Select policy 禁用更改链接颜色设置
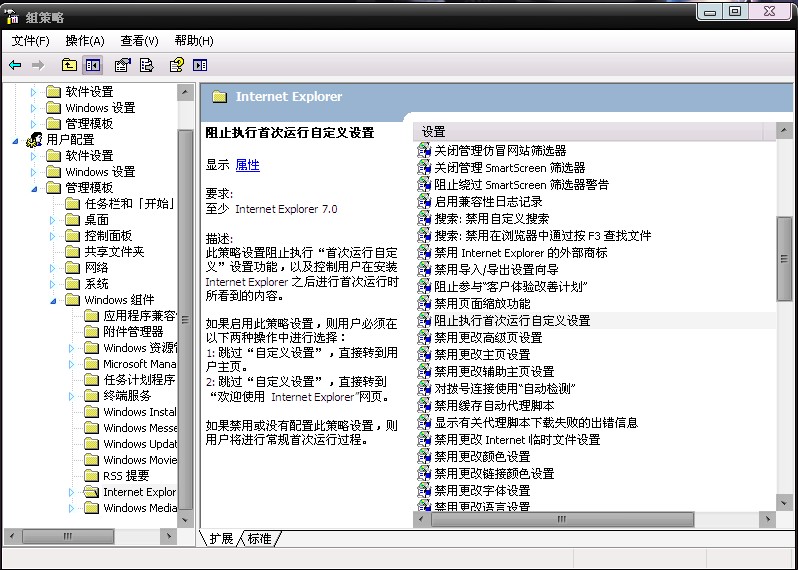Image resolution: width=798 pixels, height=570 pixels. pos(494,473)
